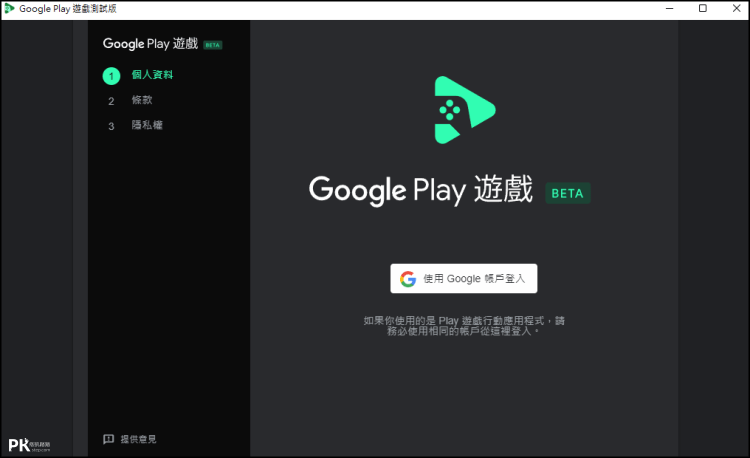Click the 使用 Google 帳戶登入 sign-in button
750x458 pixels.
click(463, 278)
